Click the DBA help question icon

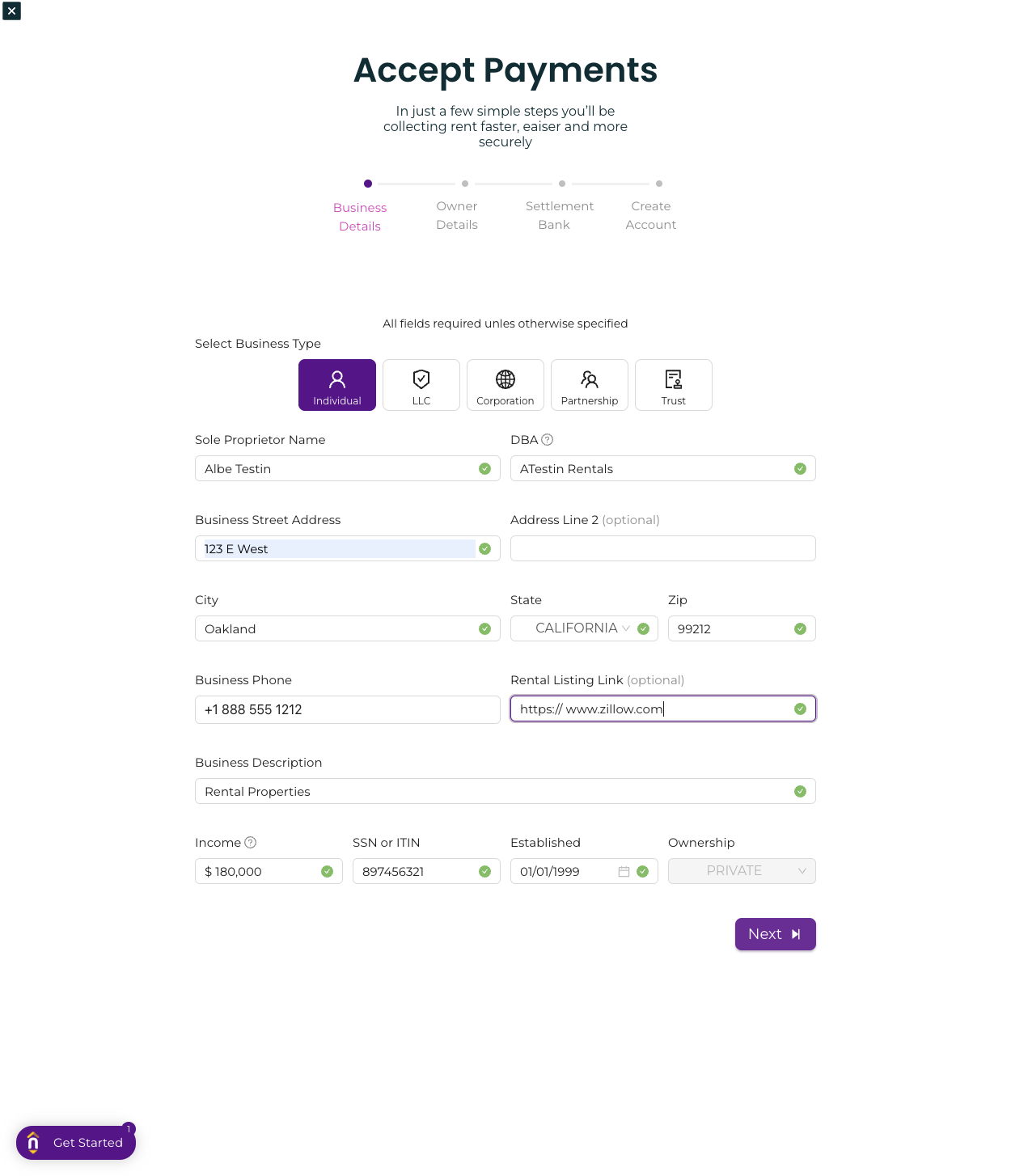point(548,440)
